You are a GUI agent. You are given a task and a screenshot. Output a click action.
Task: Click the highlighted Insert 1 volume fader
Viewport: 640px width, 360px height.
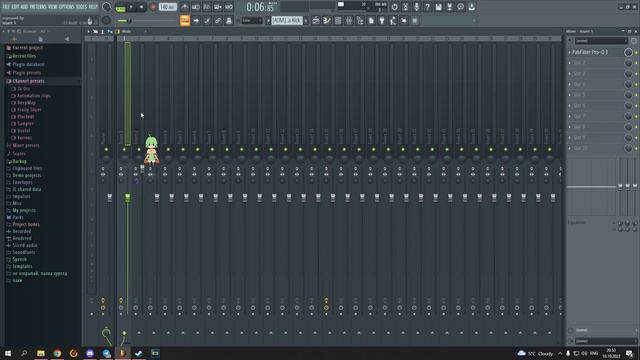coord(127,198)
